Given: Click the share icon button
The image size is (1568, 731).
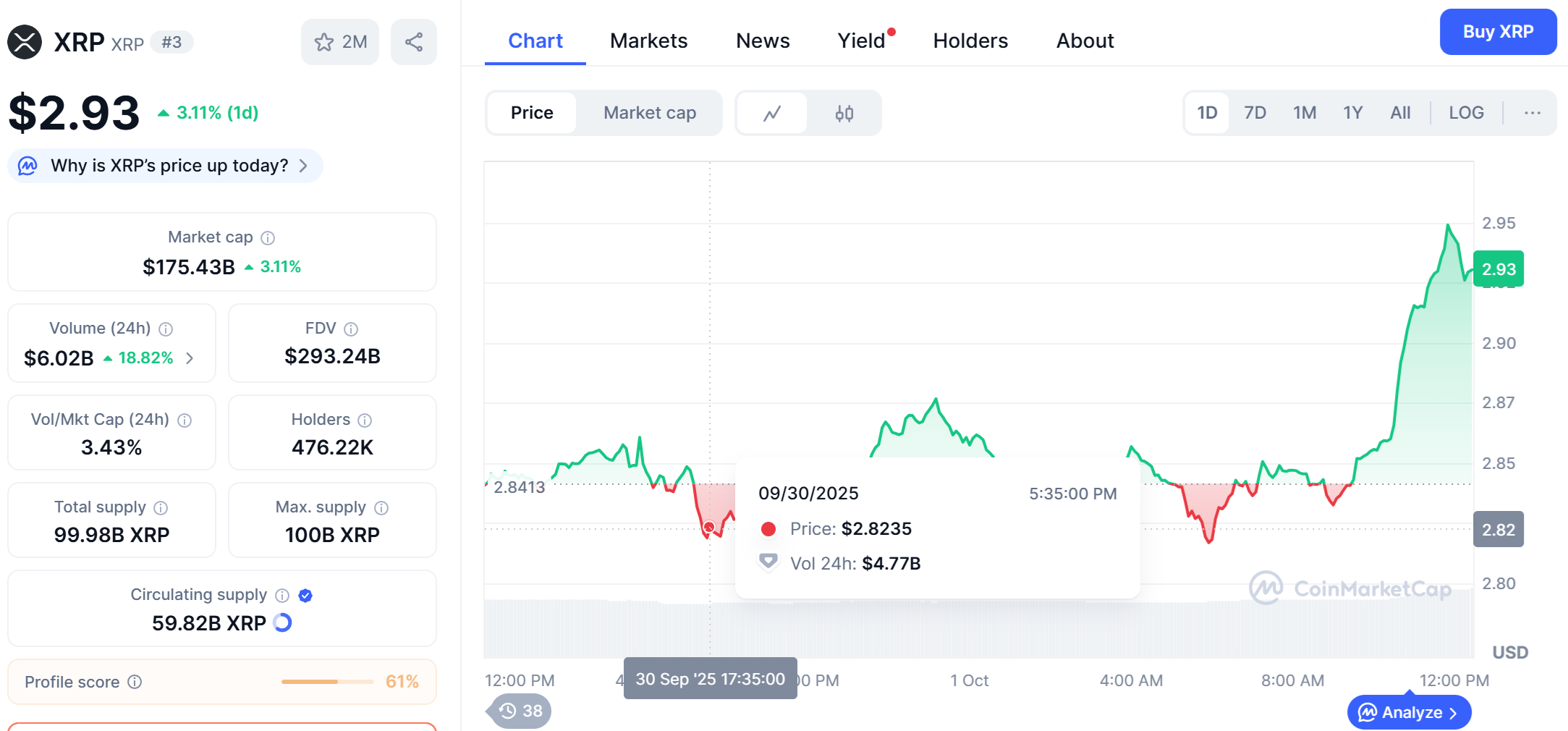Looking at the screenshot, I should (x=413, y=42).
